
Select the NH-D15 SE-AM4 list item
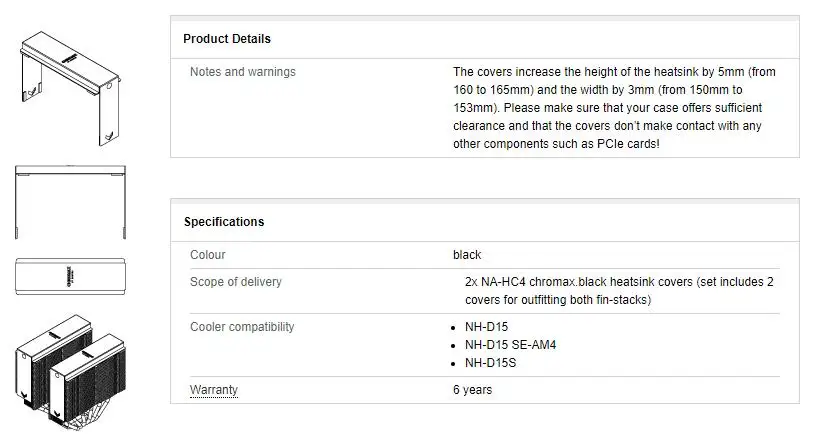[510, 345]
